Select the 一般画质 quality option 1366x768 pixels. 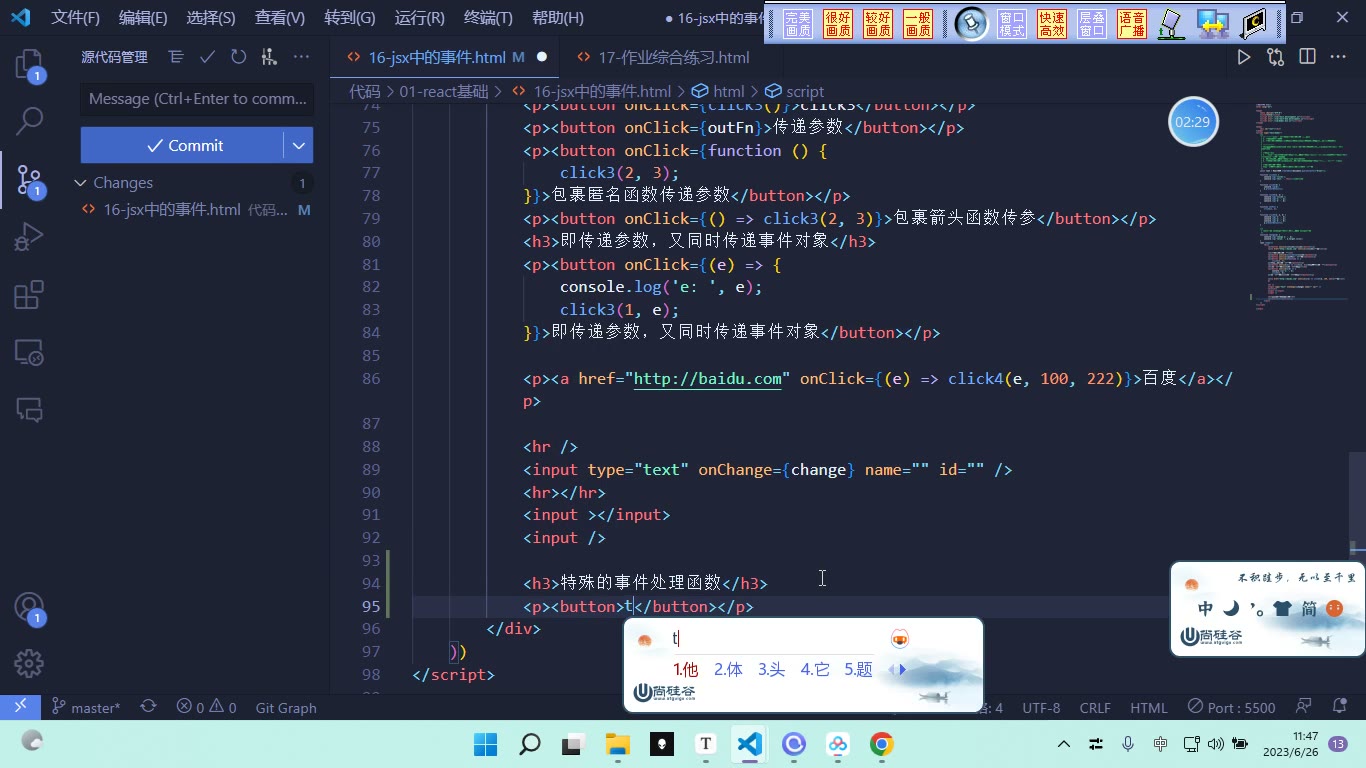tap(918, 24)
